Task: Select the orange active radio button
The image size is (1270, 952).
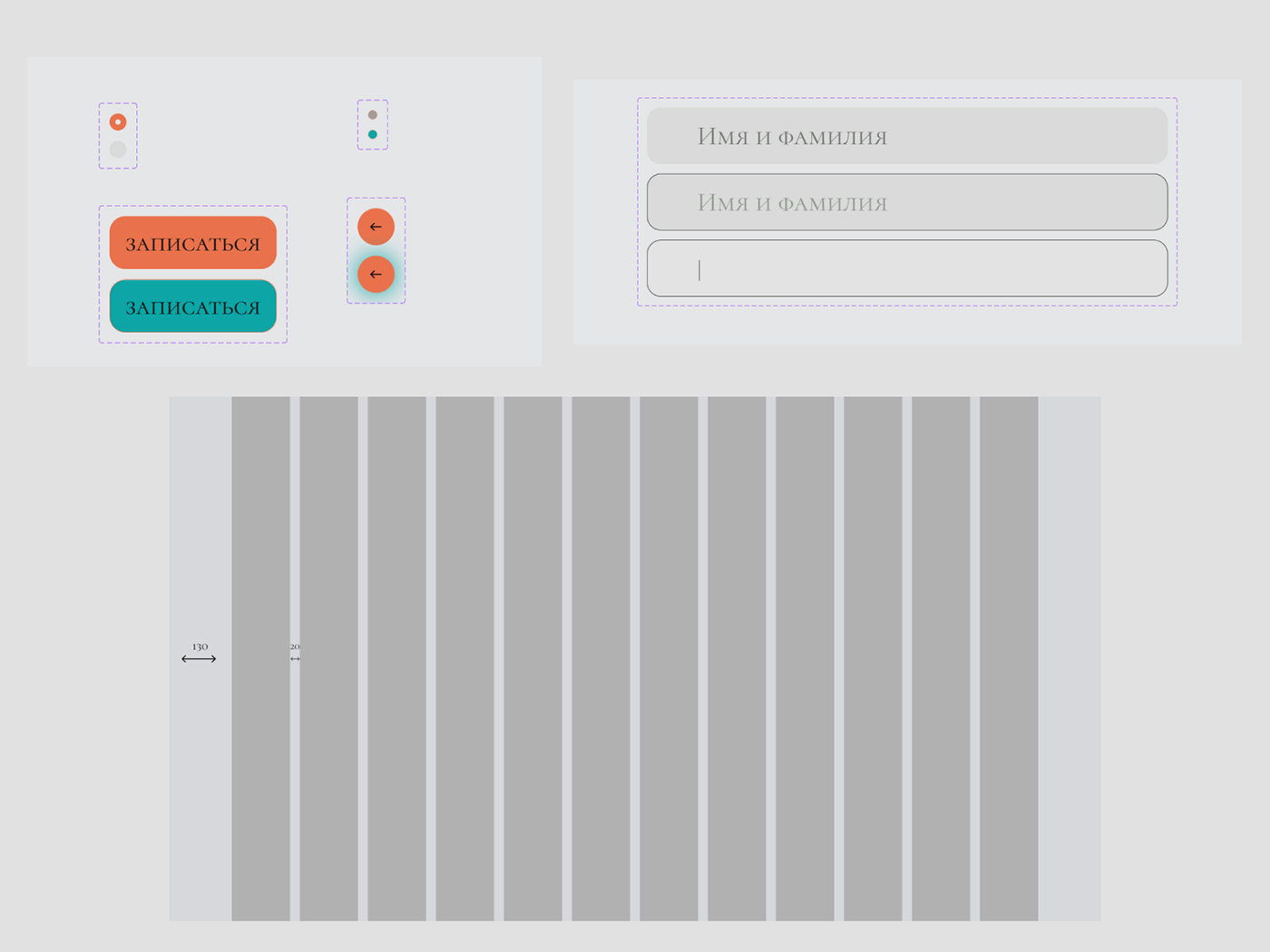Action: pyautogui.click(x=118, y=121)
